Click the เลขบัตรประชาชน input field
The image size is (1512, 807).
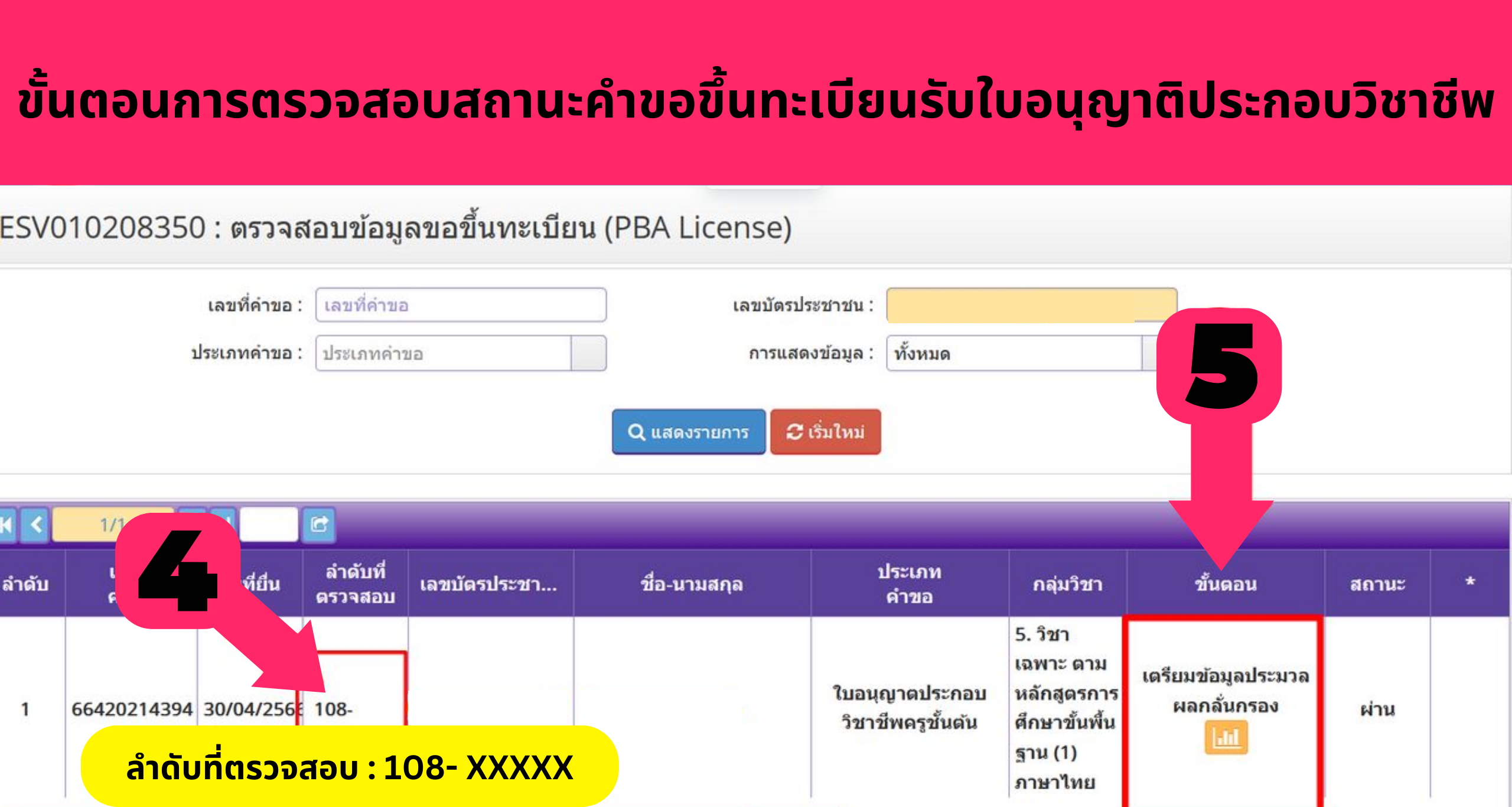[1031, 305]
